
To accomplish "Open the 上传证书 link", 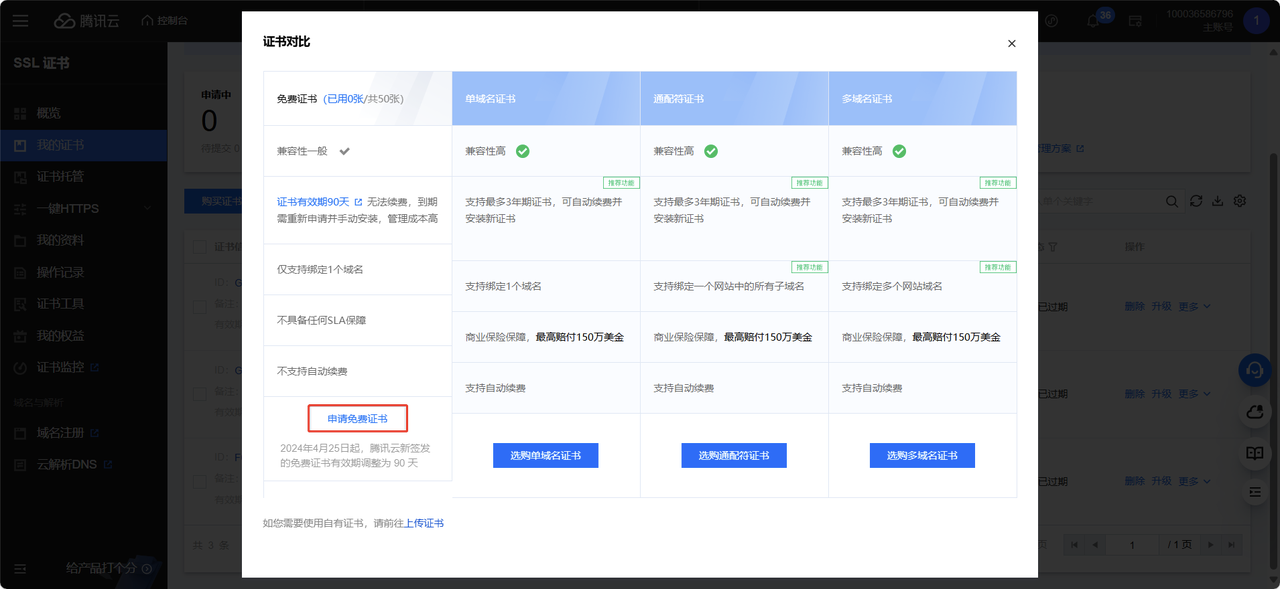I will pos(424,523).
